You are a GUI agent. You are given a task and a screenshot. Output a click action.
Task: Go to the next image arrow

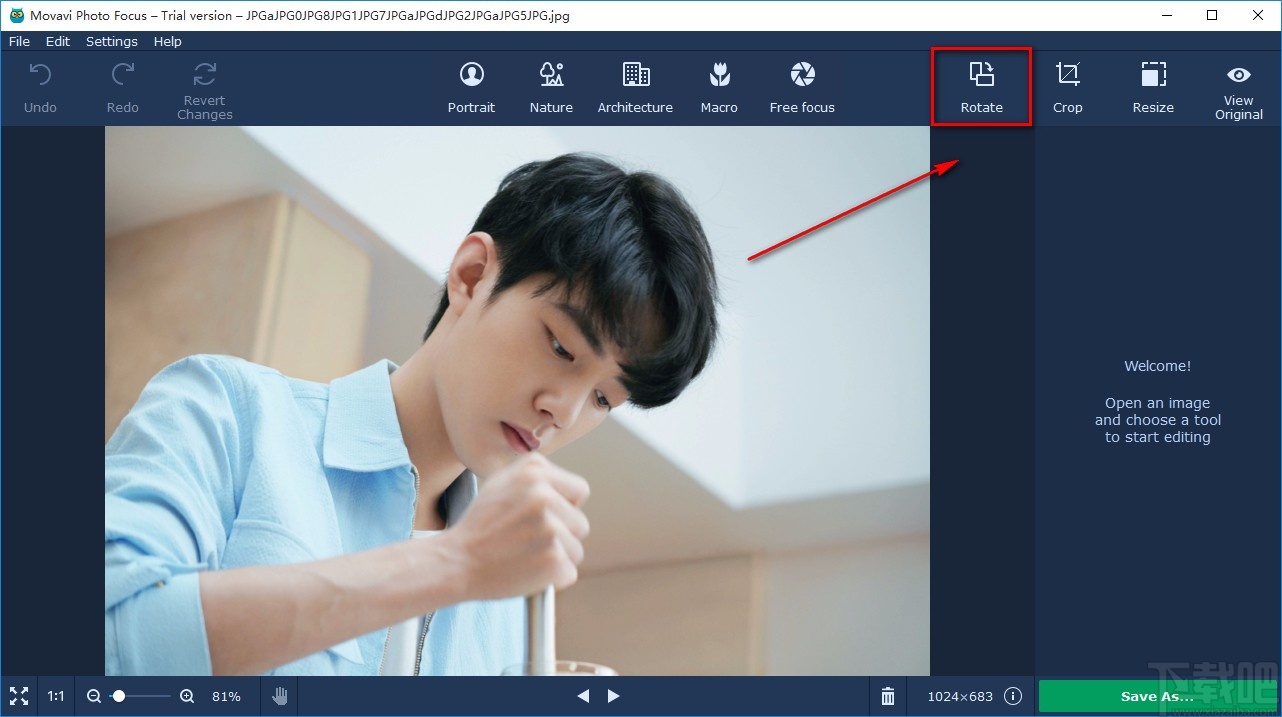[614, 696]
